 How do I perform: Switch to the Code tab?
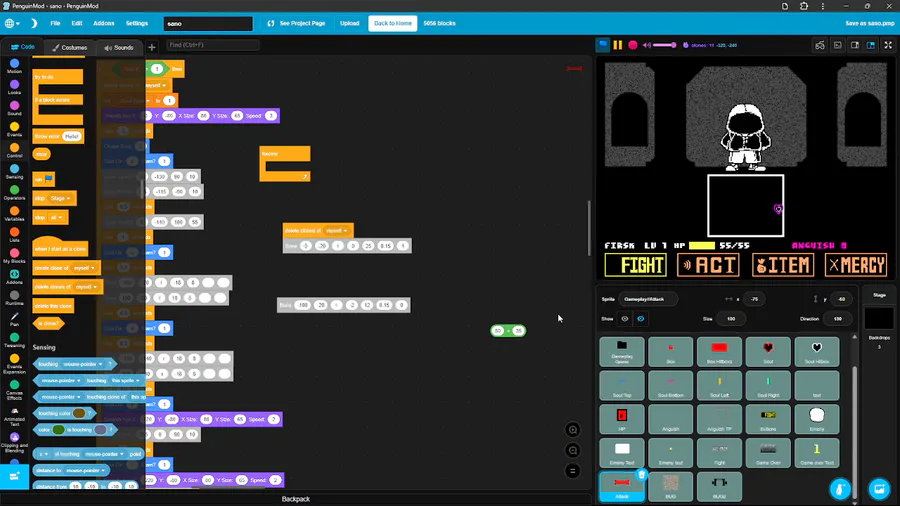pyautogui.click(x=22, y=47)
